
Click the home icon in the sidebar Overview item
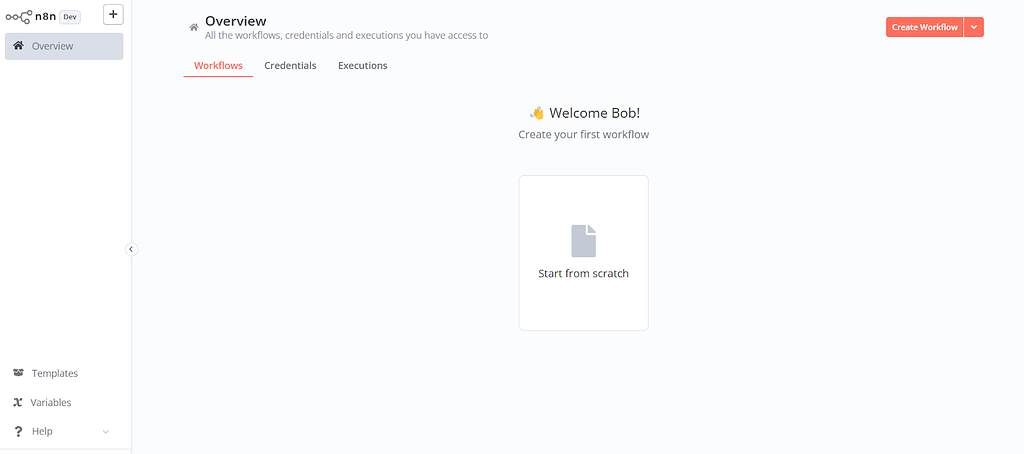point(18,46)
